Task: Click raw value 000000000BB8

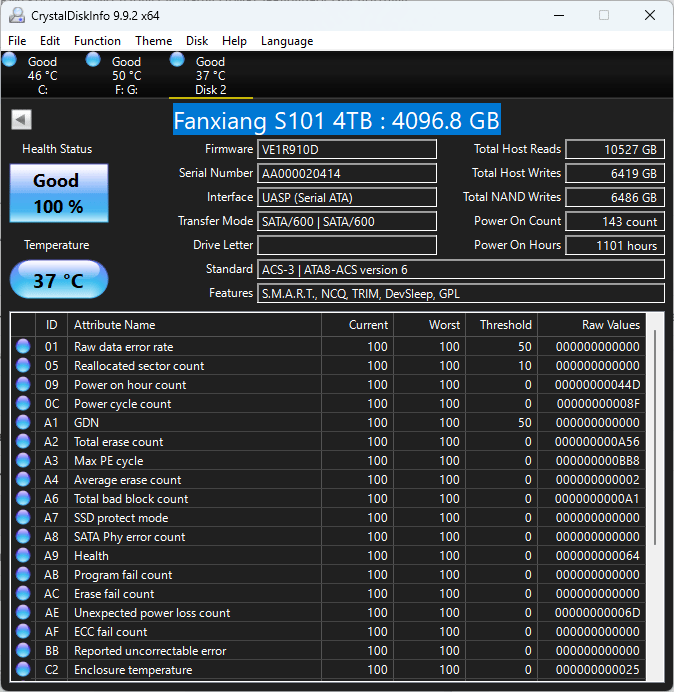Action: click(597, 461)
